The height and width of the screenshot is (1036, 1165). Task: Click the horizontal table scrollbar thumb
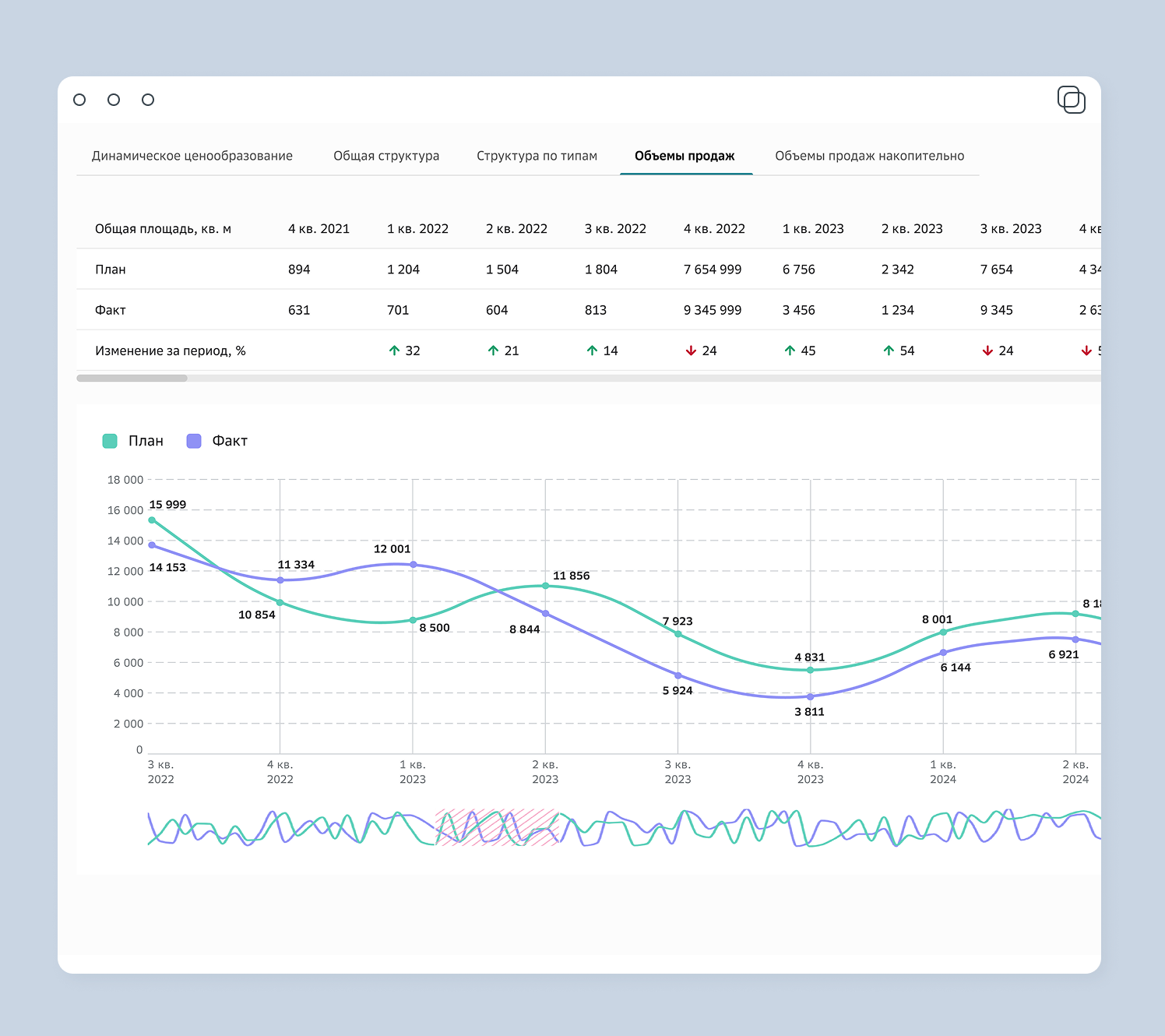(132, 379)
